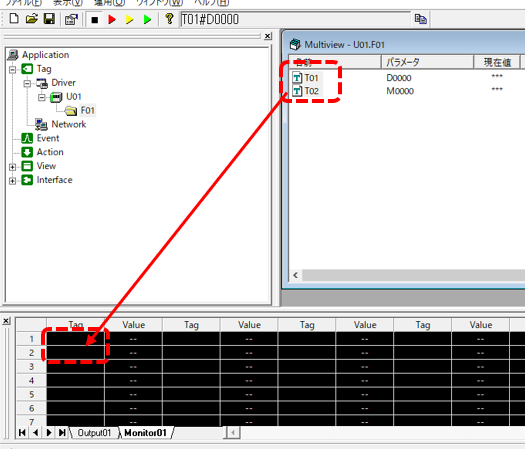Screen dimensions: 525x449
Task: Select the U01 unit node
Action: pos(74,96)
